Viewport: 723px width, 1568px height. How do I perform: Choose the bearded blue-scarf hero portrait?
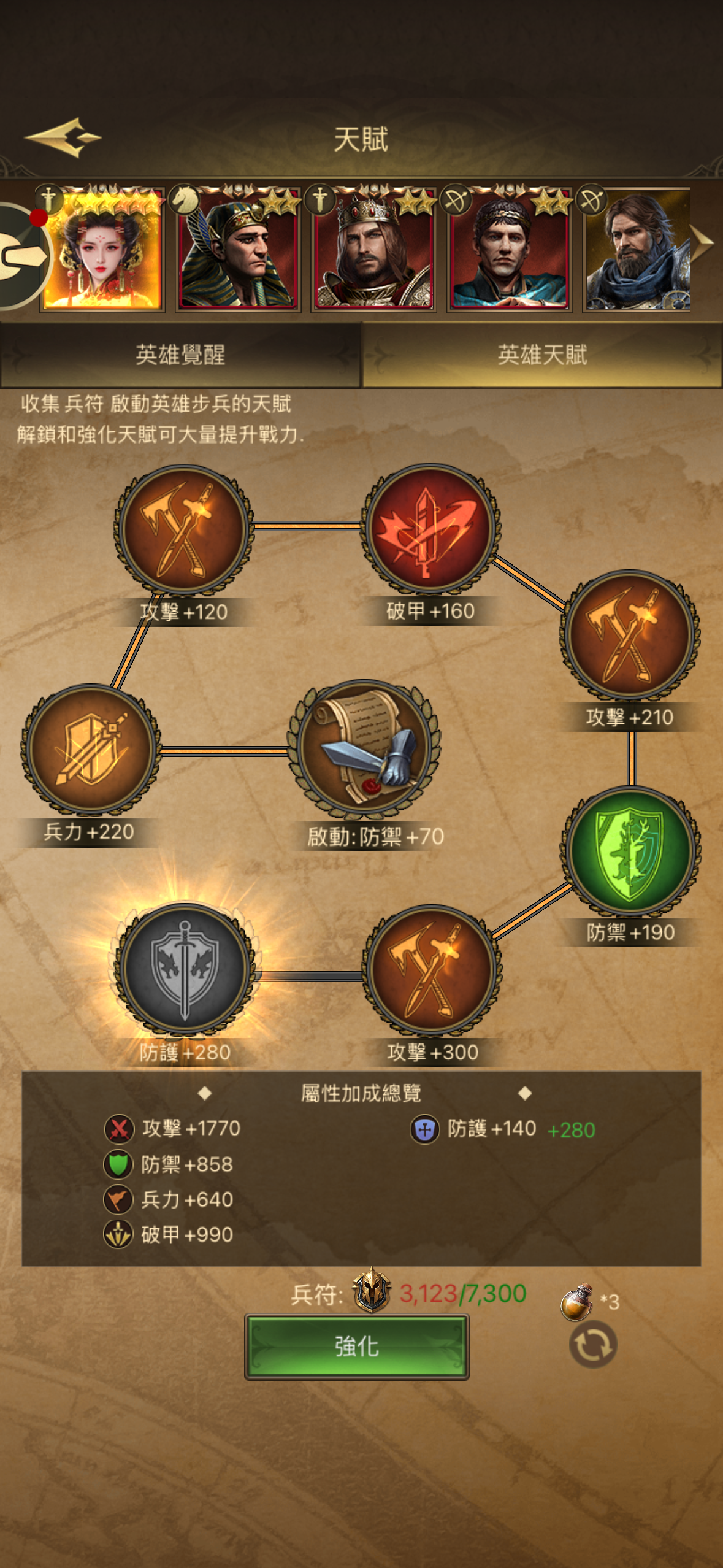pos(637,248)
